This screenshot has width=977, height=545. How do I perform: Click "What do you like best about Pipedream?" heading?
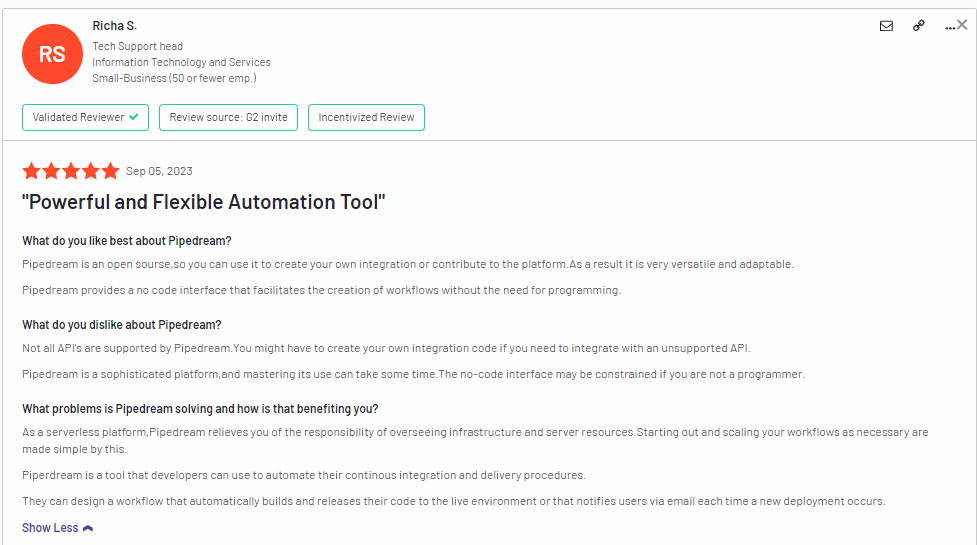click(x=126, y=241)
